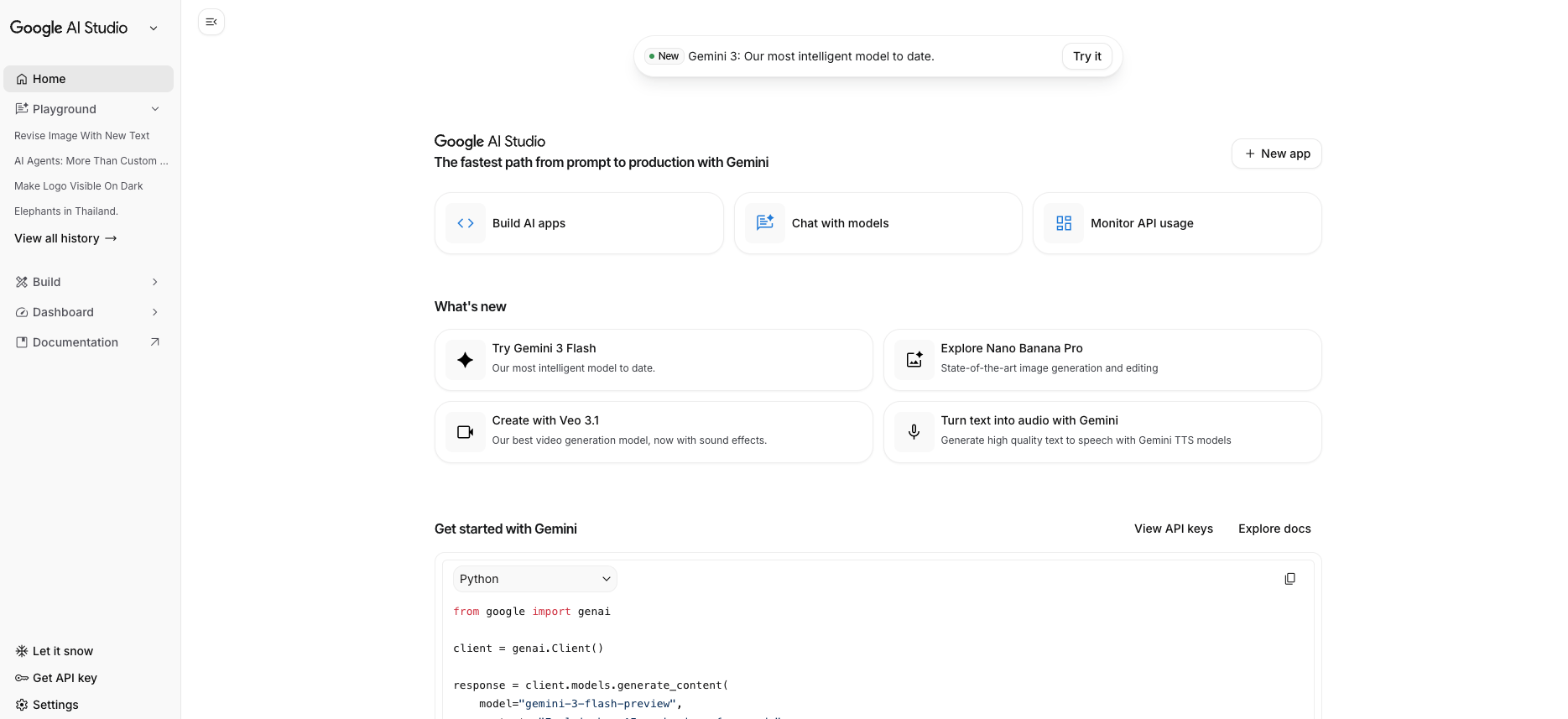Open the Build AI apps card
Image resolution: width=1568 pixels, height=719 pixels.
click(579, 223)
